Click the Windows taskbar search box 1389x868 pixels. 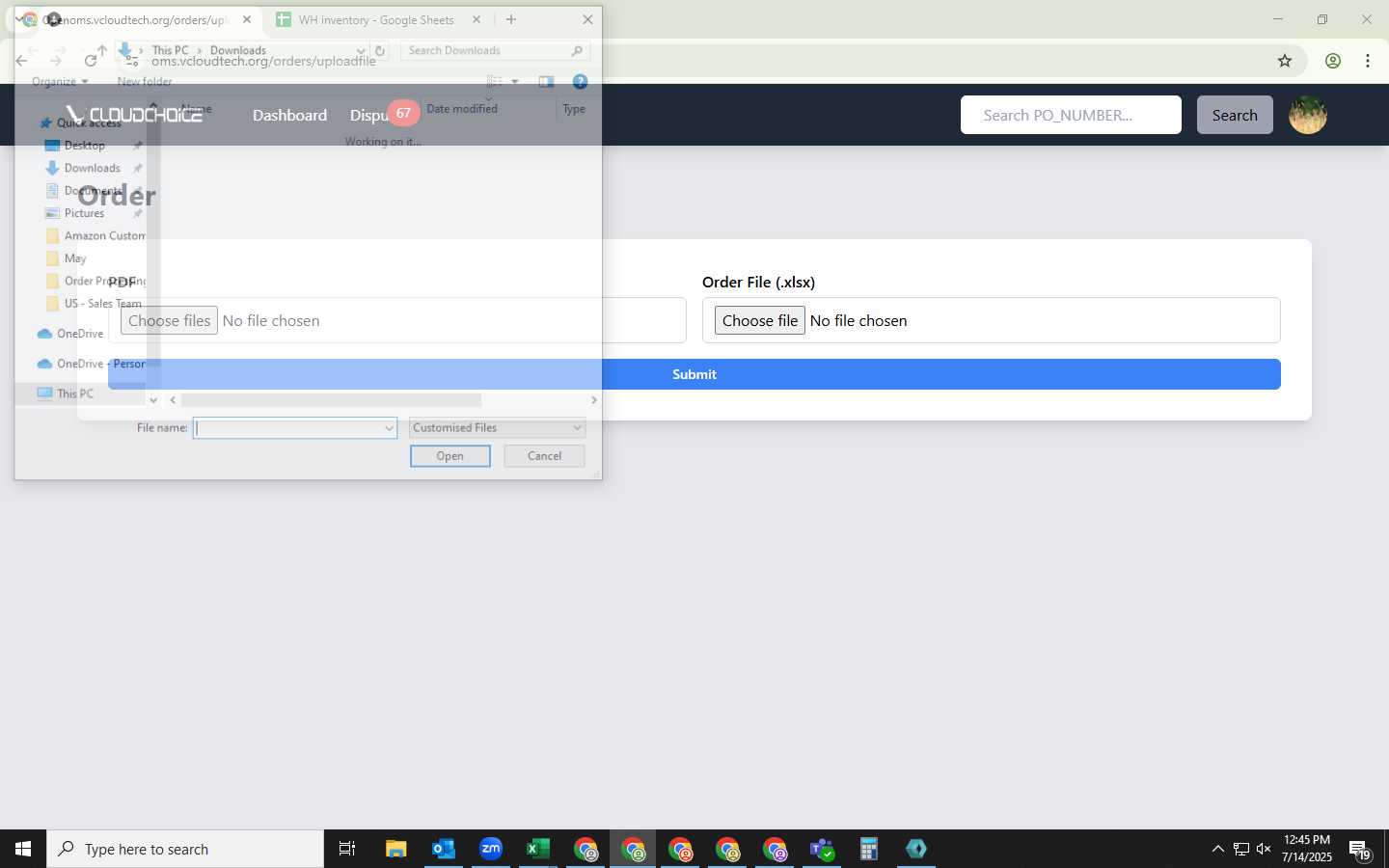point(185,849)
